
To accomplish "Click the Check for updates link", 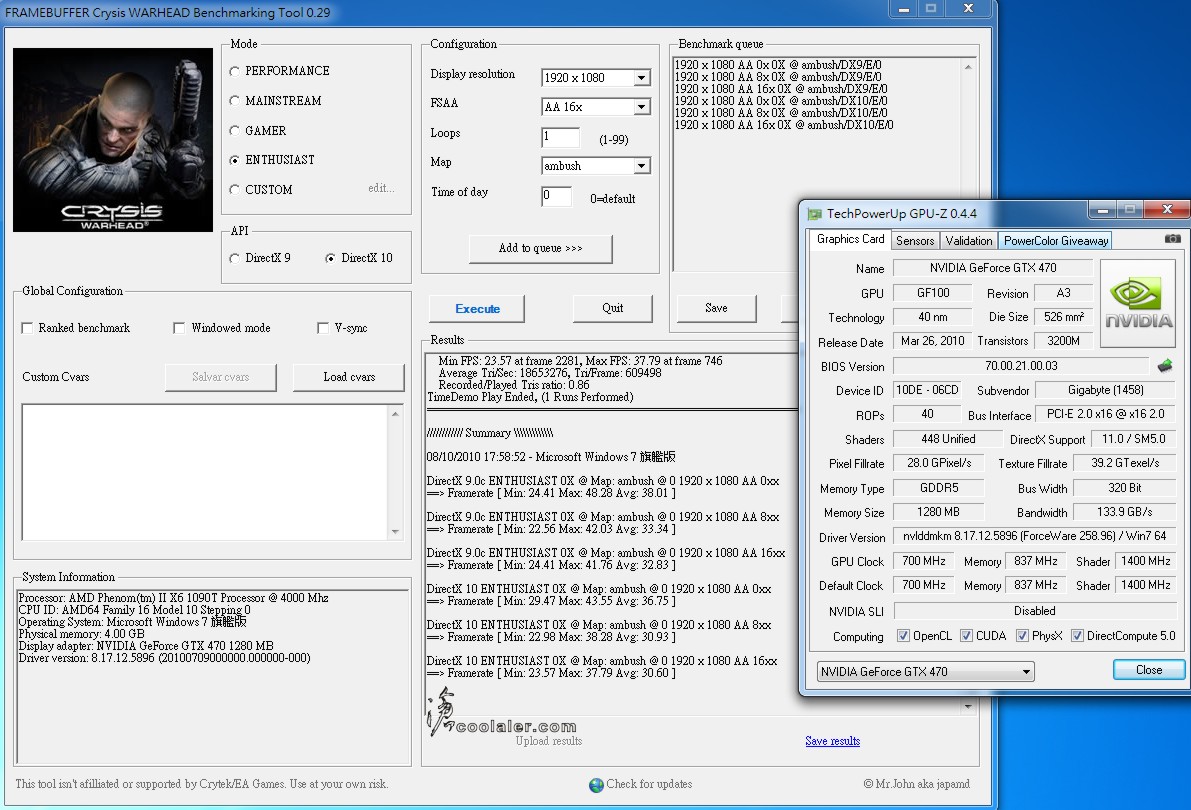I will [649, 784].
